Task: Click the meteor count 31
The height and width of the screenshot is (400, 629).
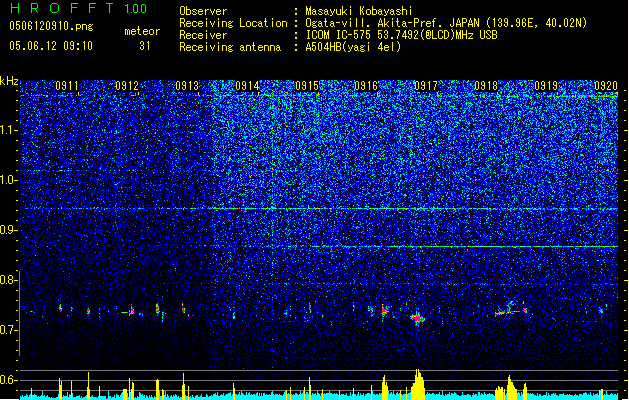Action: 145,46
